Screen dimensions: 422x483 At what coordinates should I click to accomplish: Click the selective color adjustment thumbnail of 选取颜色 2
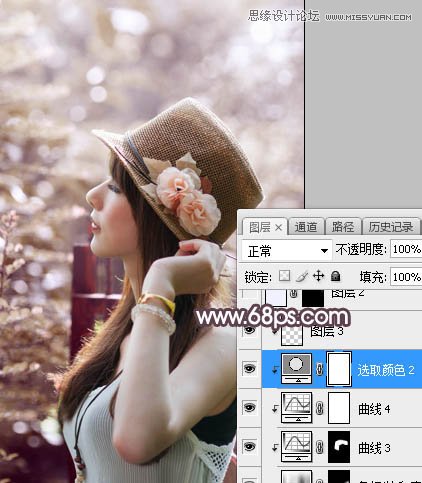coord(297,368)
